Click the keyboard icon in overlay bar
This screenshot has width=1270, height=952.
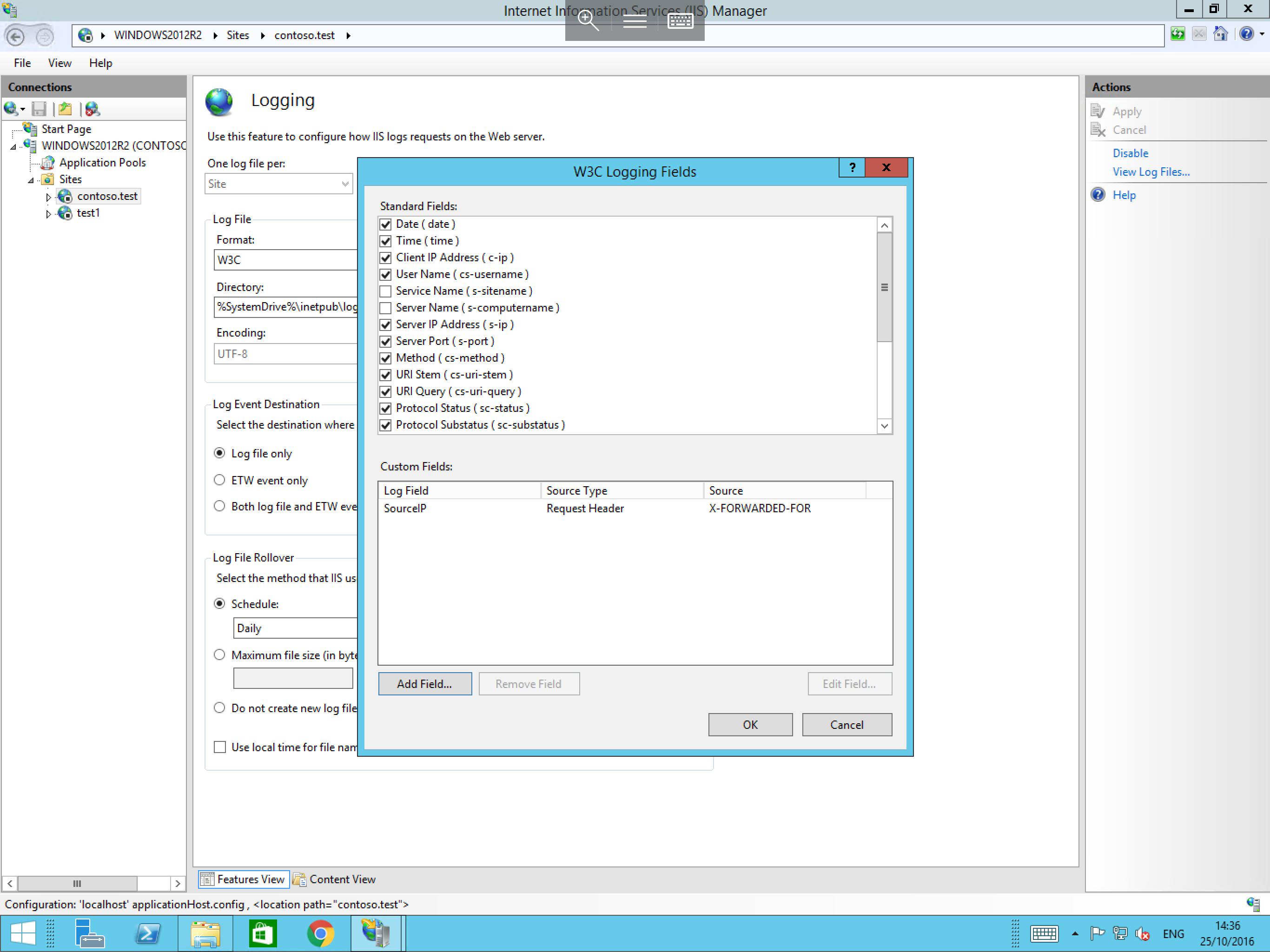coord(681,21)
